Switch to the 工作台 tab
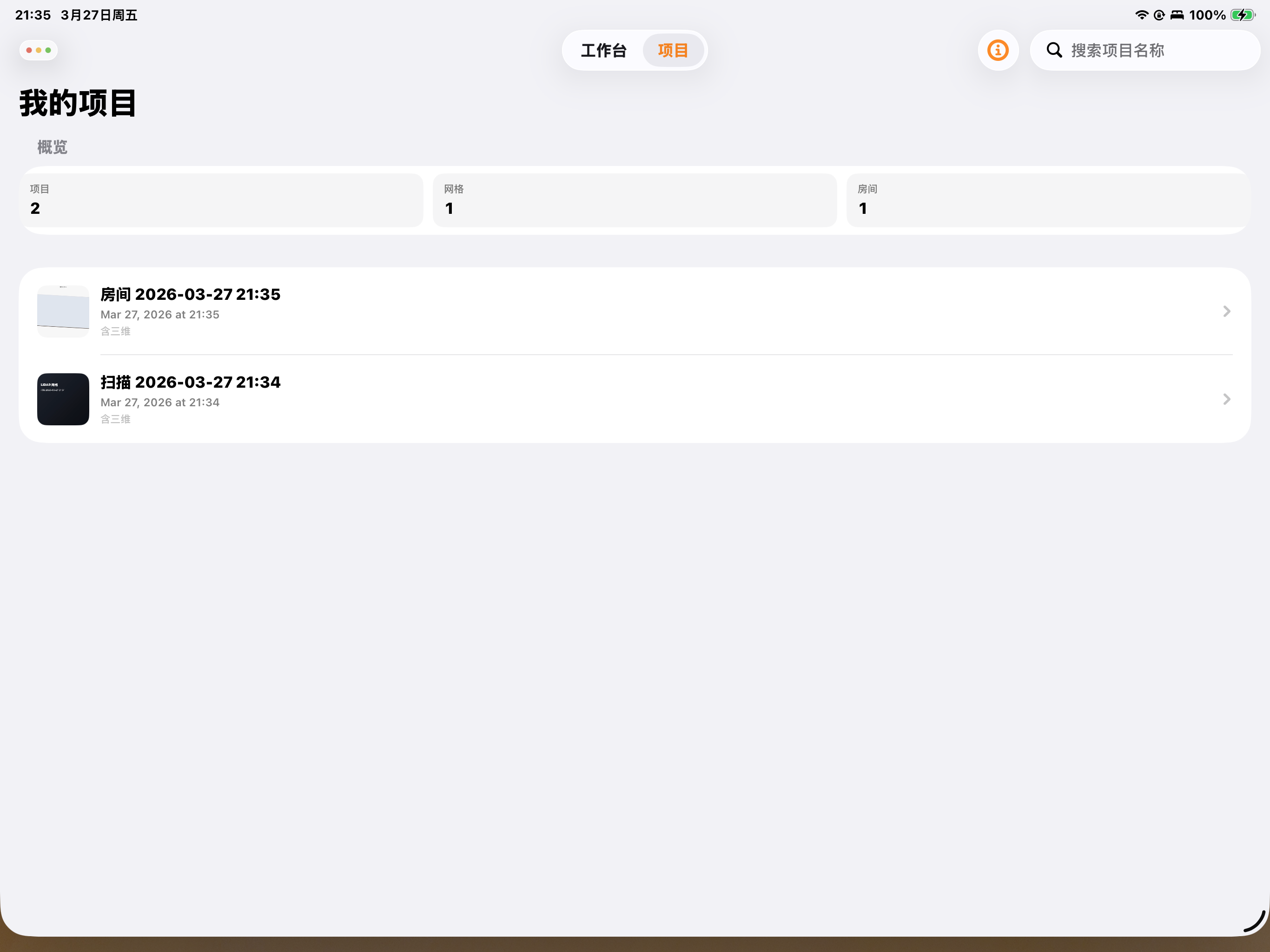Viewport: 1270px width, 952px height. (603, 51)
